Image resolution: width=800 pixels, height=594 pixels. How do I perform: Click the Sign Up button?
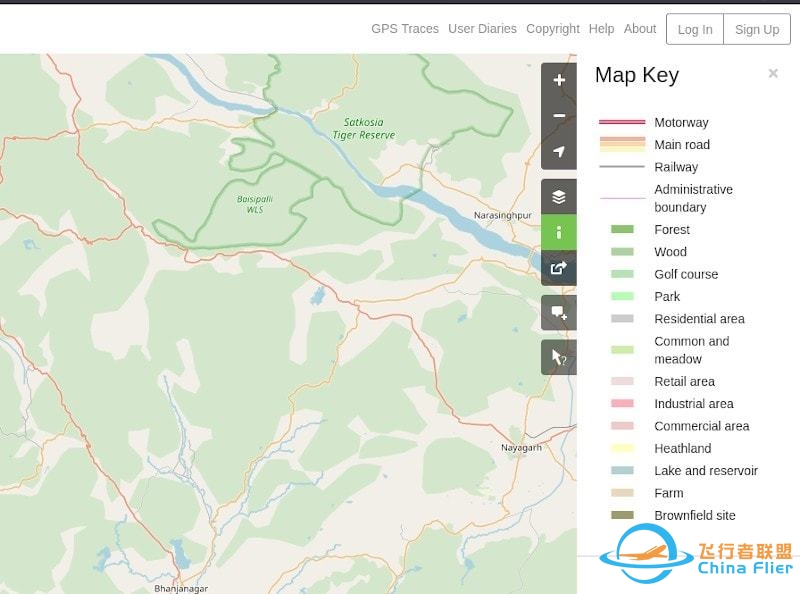[757, 30]
